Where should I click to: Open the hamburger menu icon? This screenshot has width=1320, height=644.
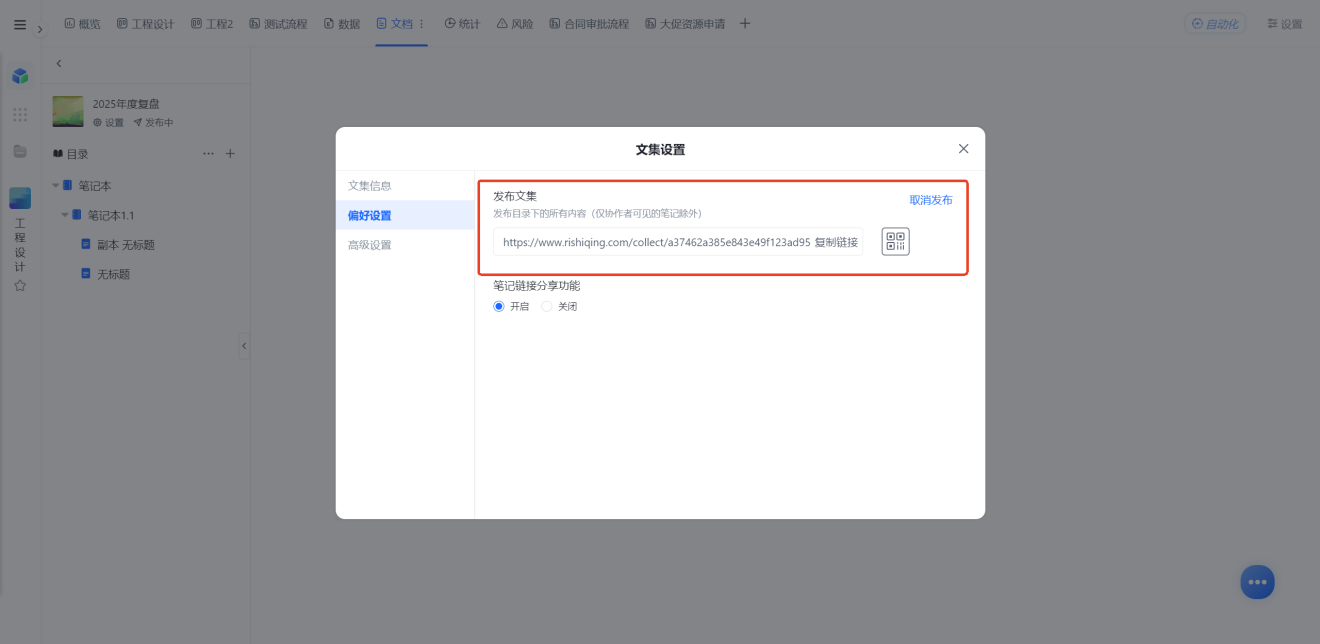point(20,24)
